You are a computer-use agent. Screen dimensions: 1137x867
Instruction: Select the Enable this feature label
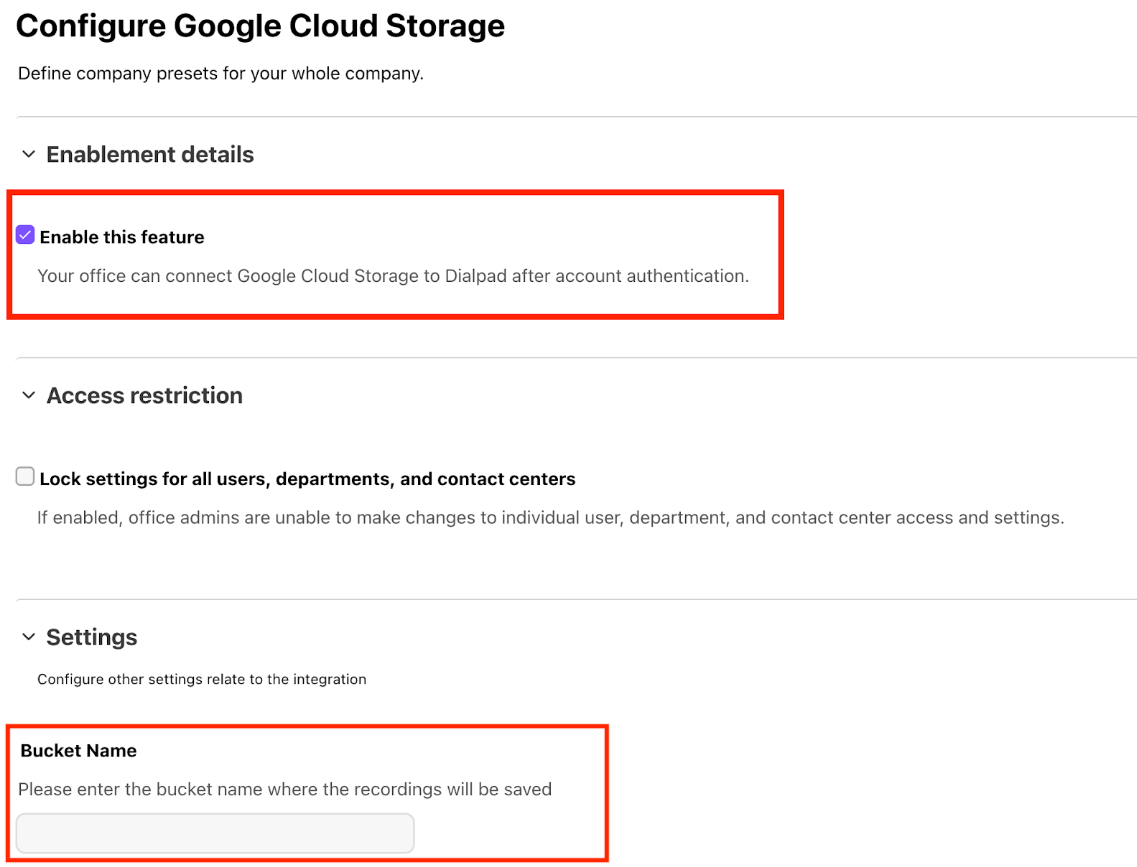(x=122, y=237)
